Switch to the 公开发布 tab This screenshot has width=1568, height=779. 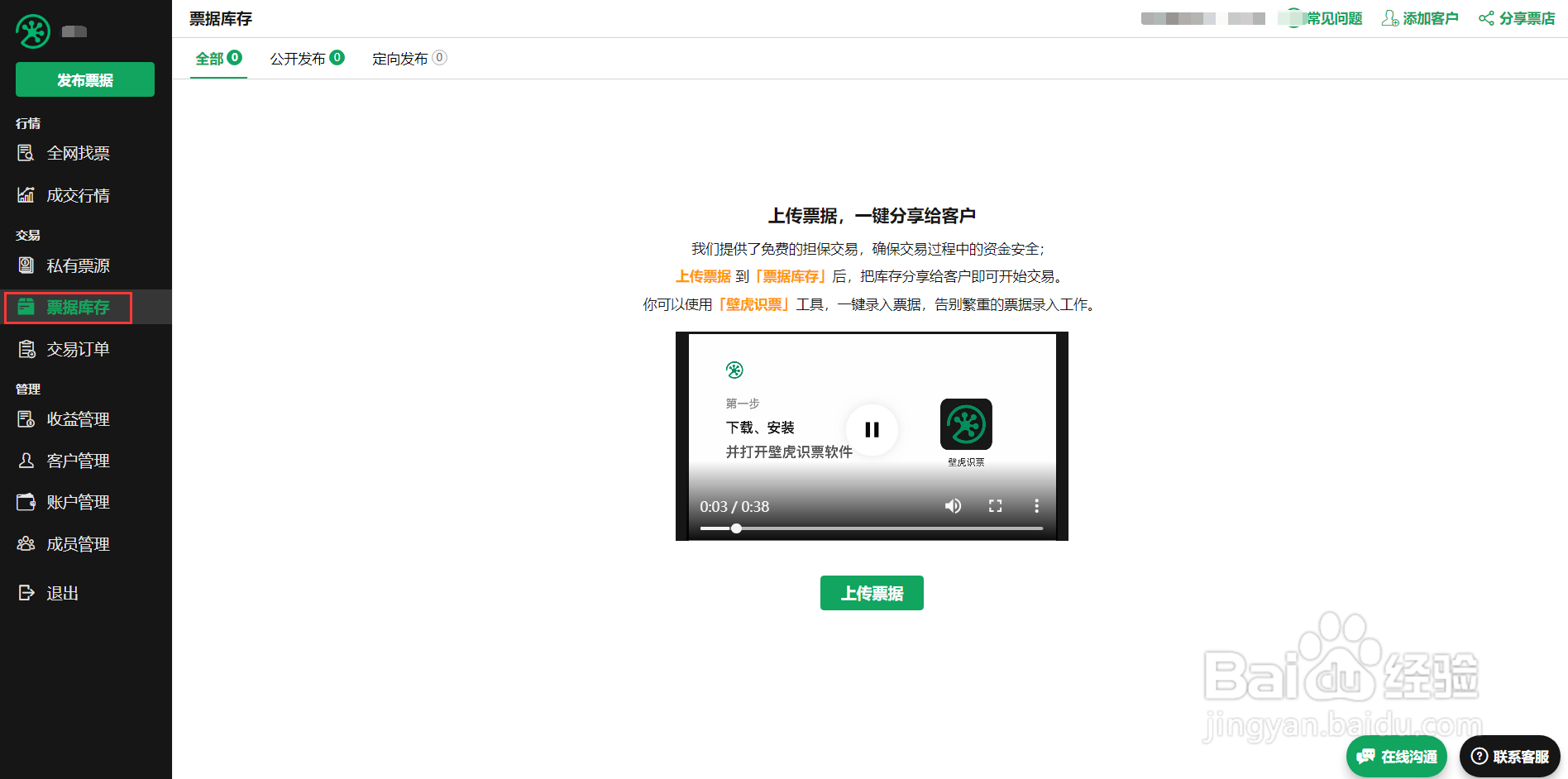[x=307, y=59]
